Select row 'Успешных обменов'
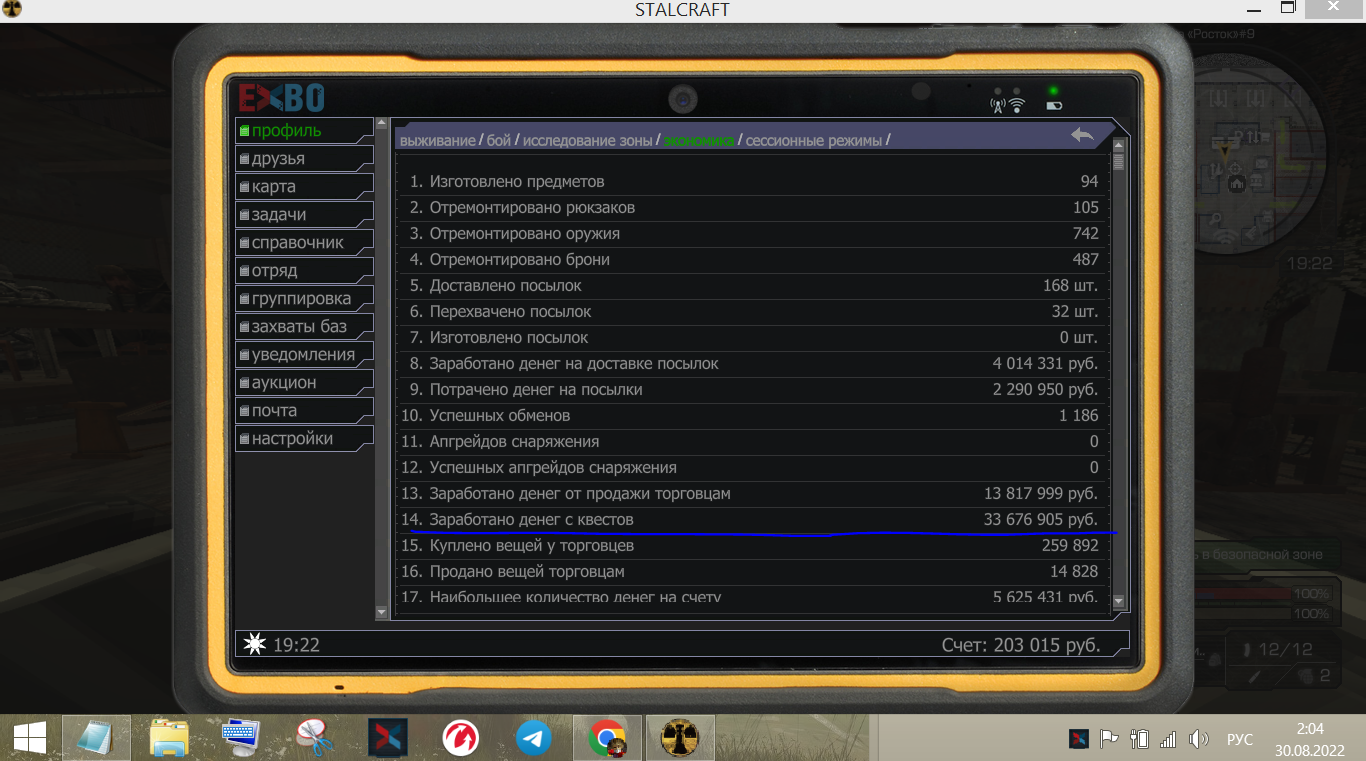This screenshot has width=1366, height=761. [x=750, y=415]
